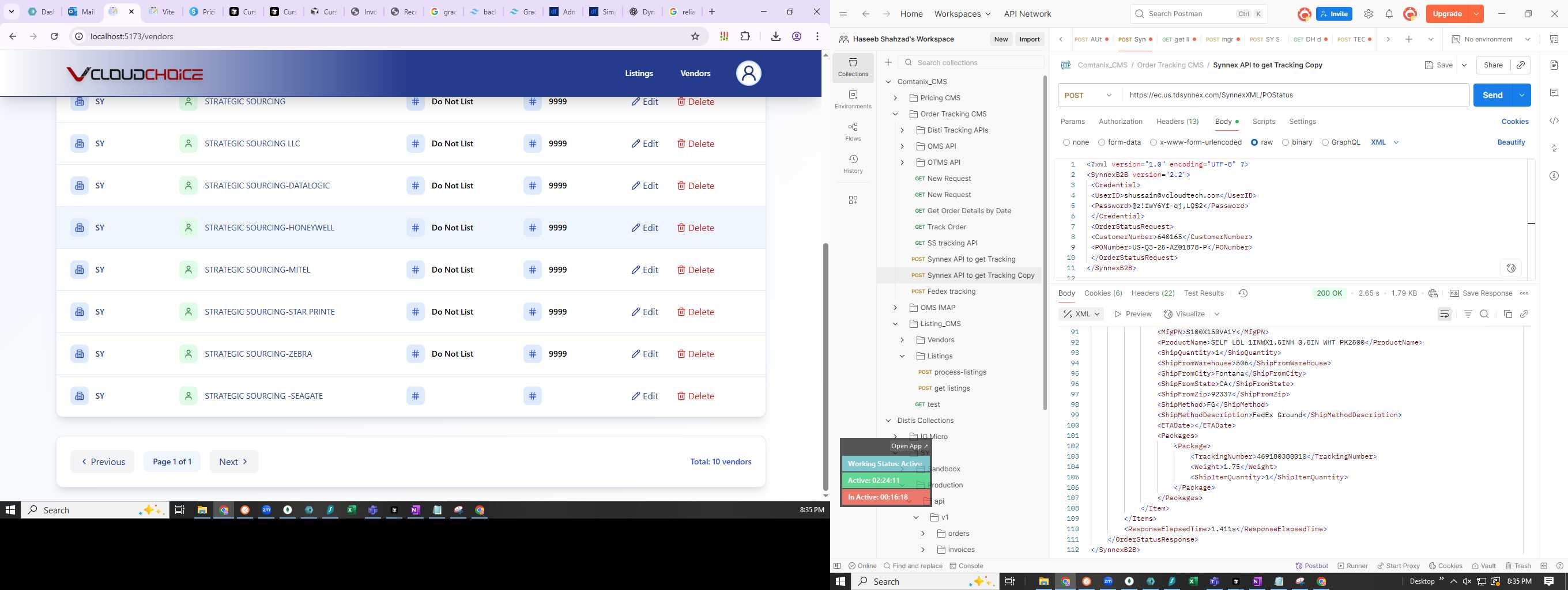Open Vendors link in VCloudChoice header
Screen dimensions: 1568x590
point(695,74)
